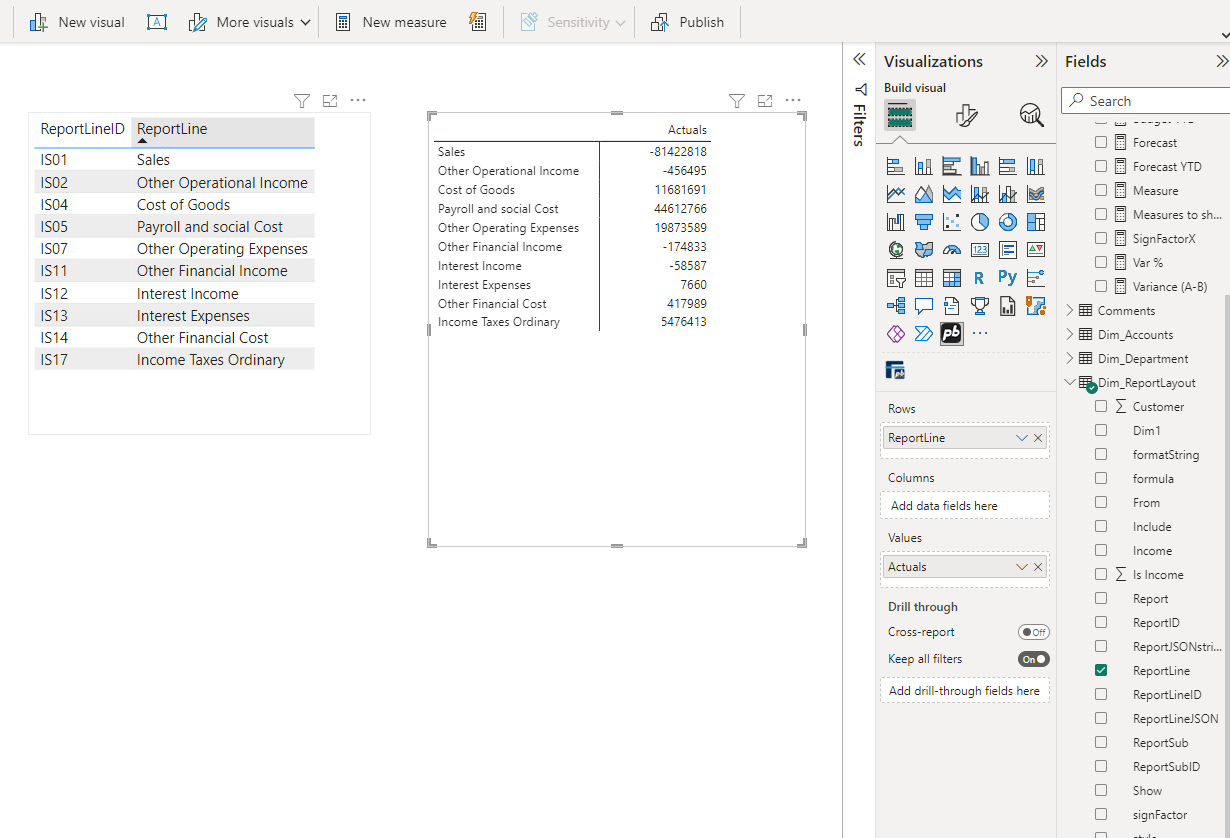This screenshot has width=1230, height=838.
Task: Select the pie chart visual
Action: [980, 222]
